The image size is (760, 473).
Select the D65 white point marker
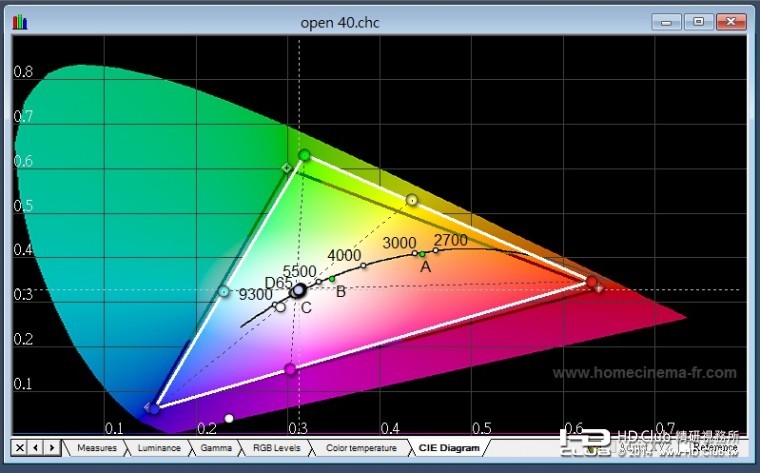[x=299, y=290]
